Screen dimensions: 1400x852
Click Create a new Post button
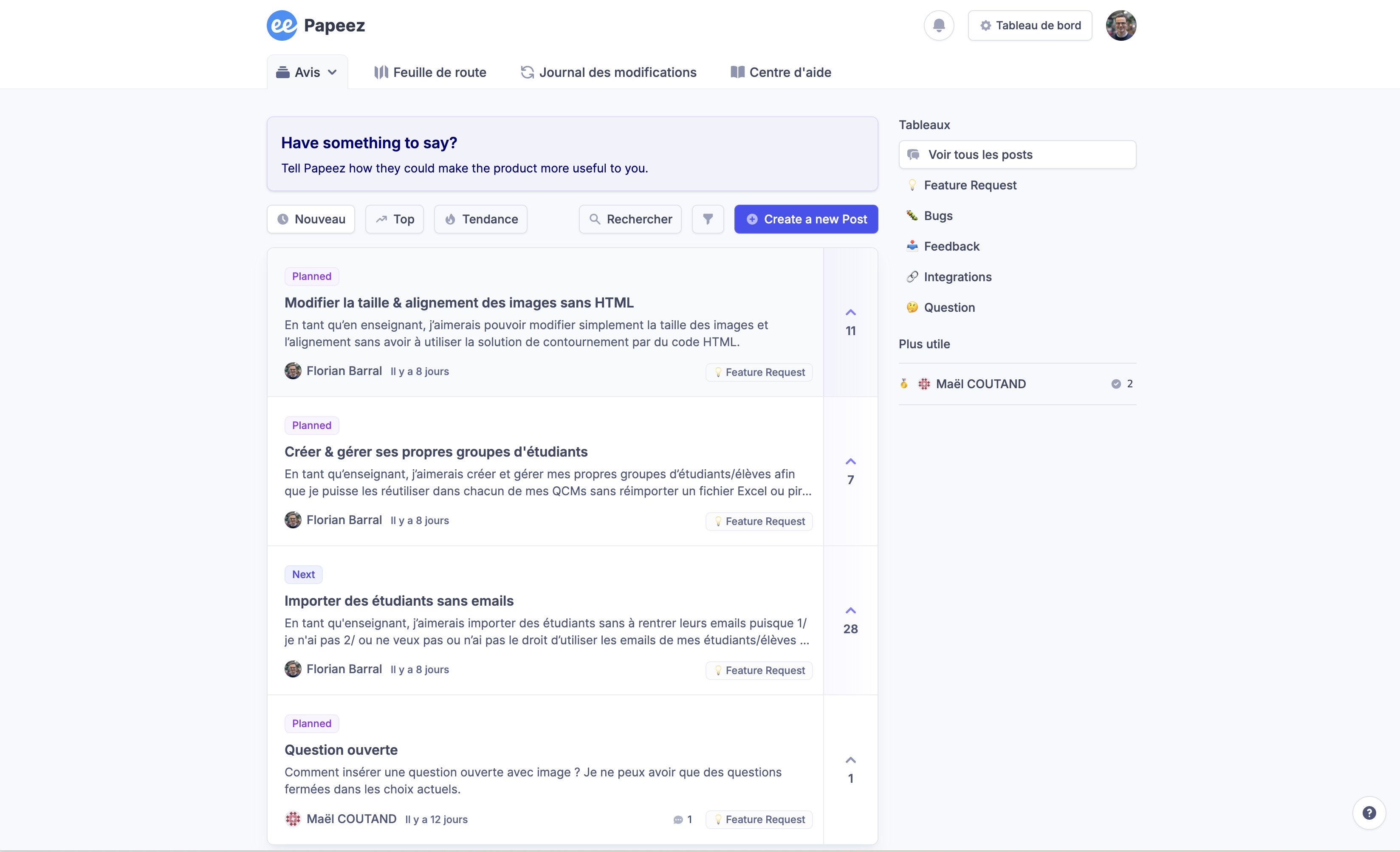[806, 219]
